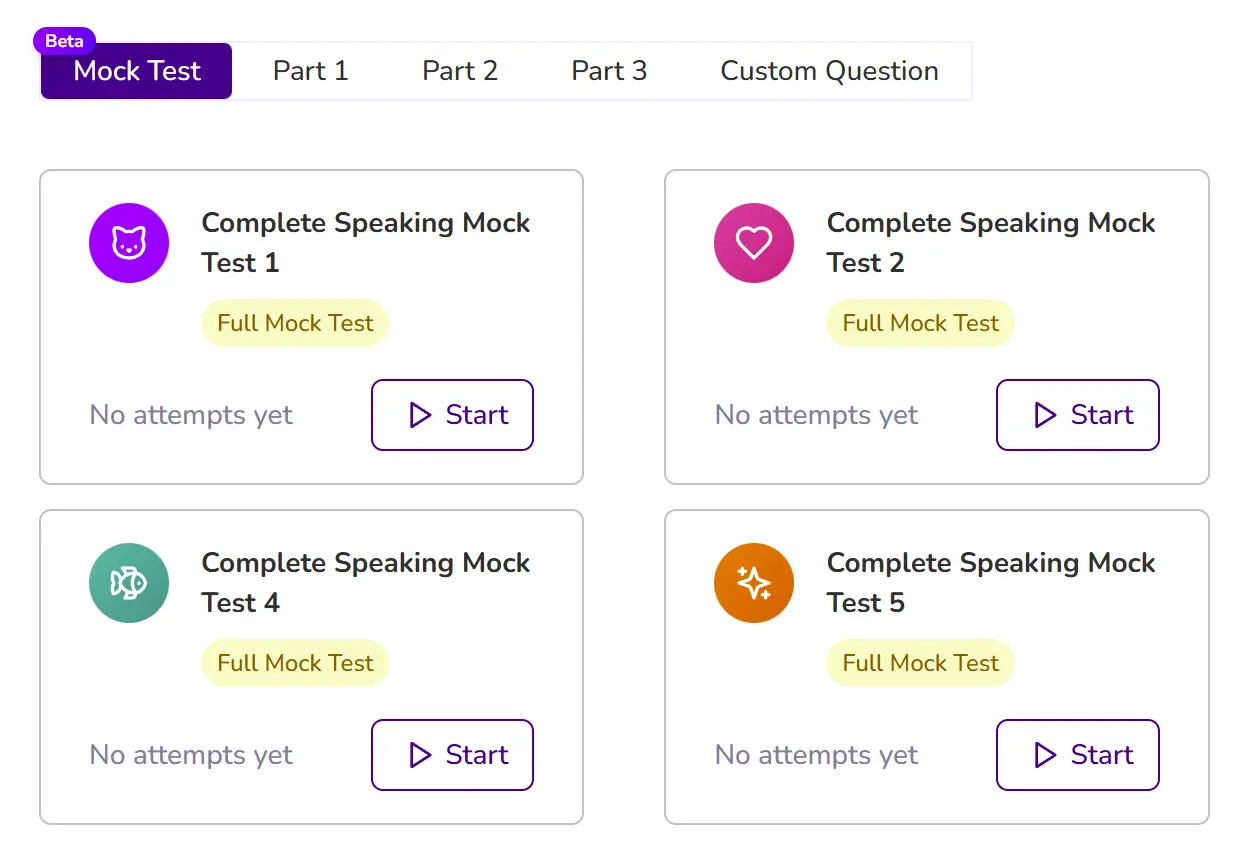Image resolution: width=1244 pixels, height=848 pixels.
Task: Click the play icon in Mock Test 2's Start button
Action: point(1046,415)
